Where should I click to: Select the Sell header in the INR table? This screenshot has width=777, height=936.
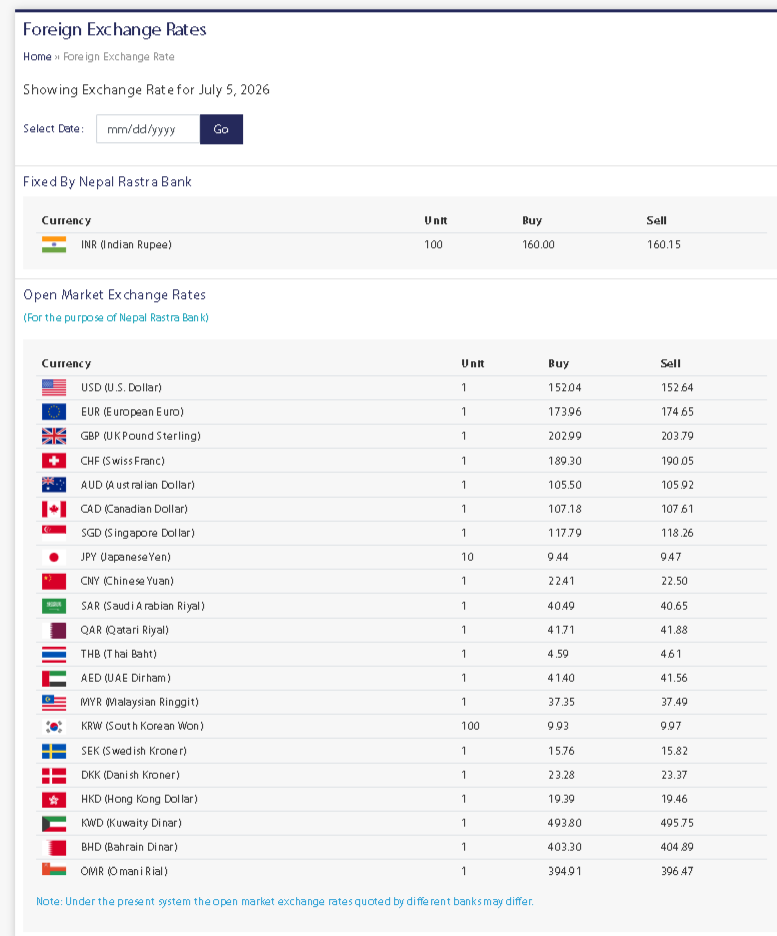pyautogui.click(x=656, y=220)
